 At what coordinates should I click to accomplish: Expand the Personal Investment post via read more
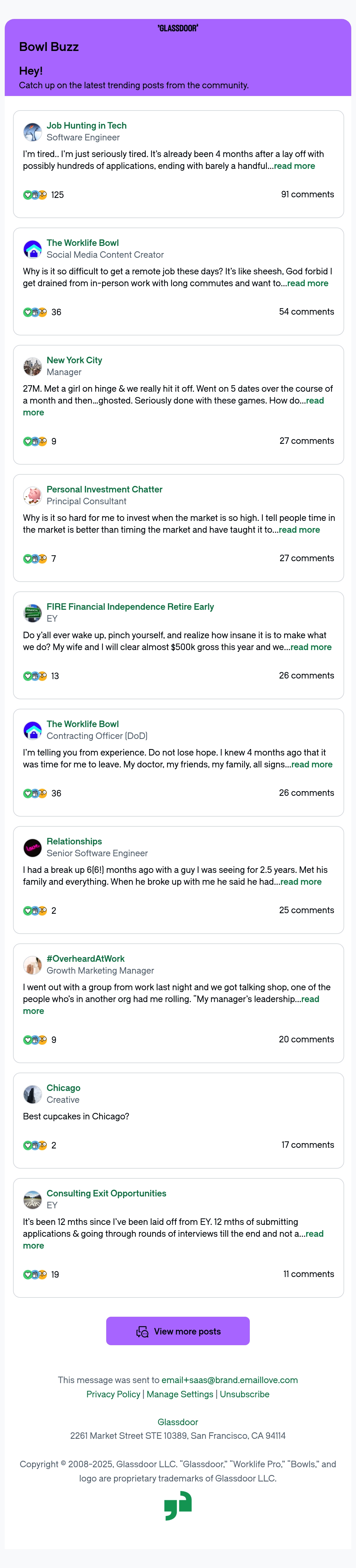[299, 529]
